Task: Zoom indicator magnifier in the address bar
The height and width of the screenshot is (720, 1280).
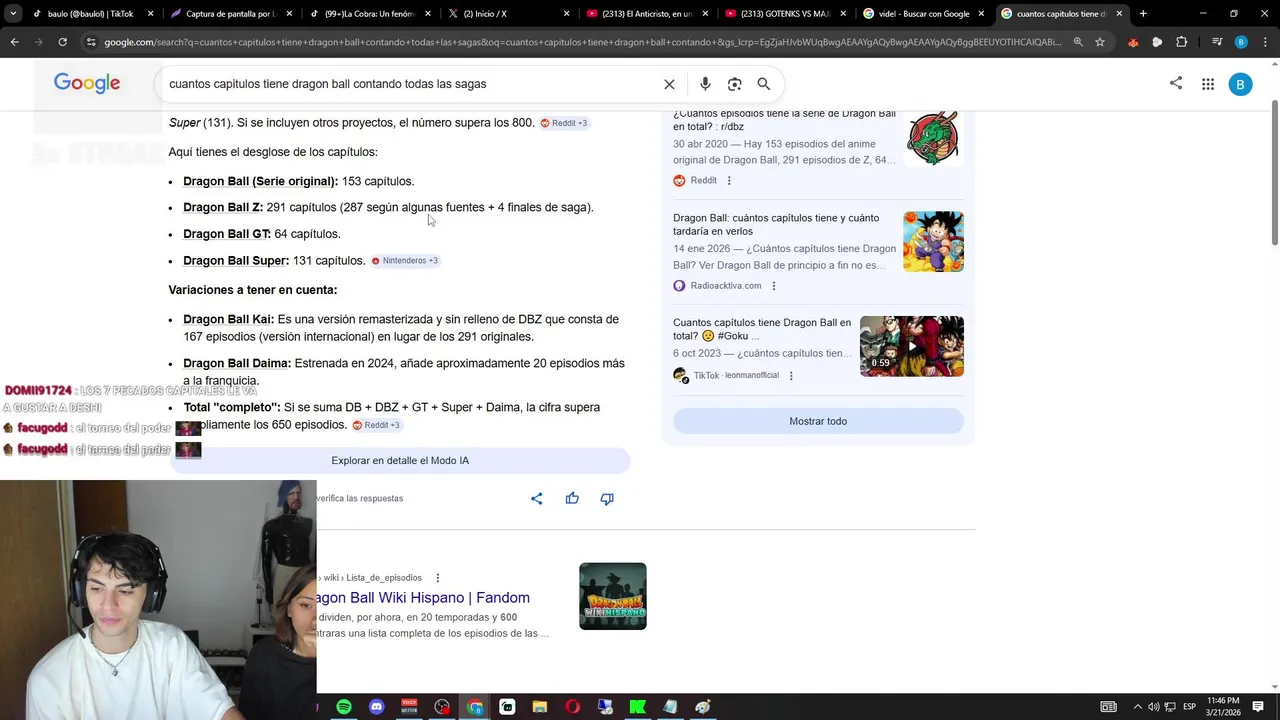Action: [1078, 42]
